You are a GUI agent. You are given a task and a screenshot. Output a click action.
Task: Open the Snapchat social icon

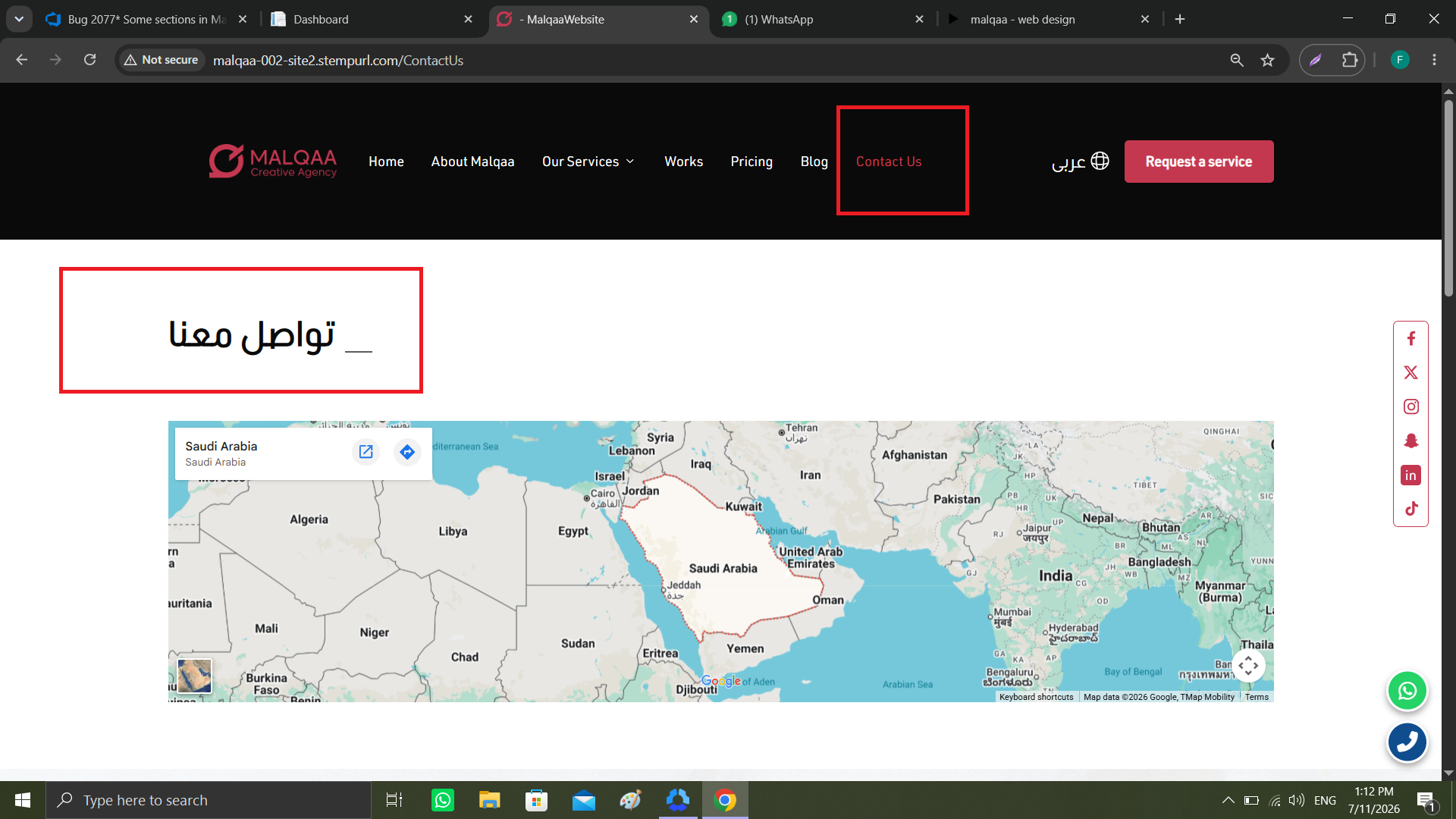[x=1410, y=441]
